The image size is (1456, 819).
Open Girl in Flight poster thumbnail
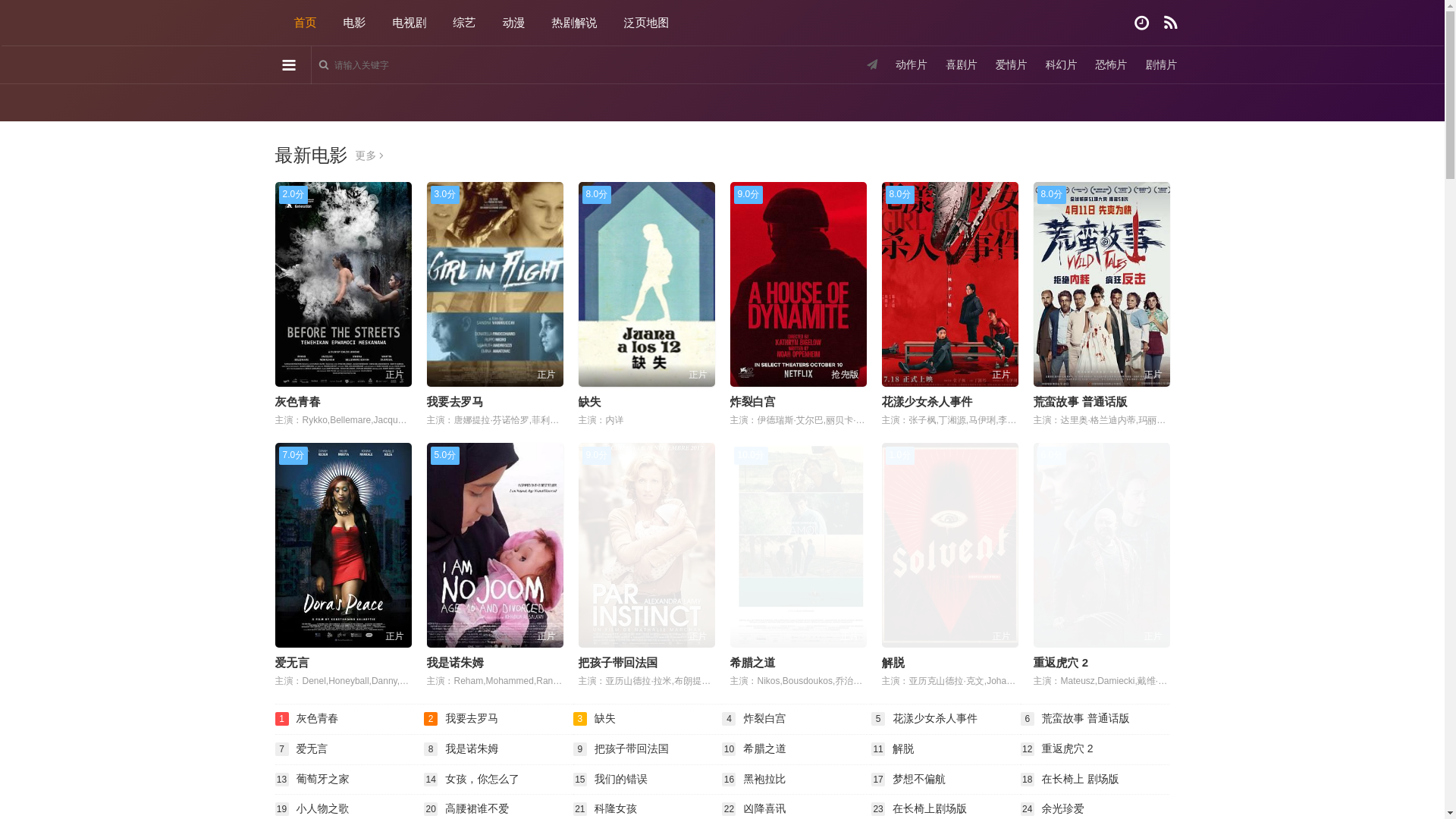(494, 284)
